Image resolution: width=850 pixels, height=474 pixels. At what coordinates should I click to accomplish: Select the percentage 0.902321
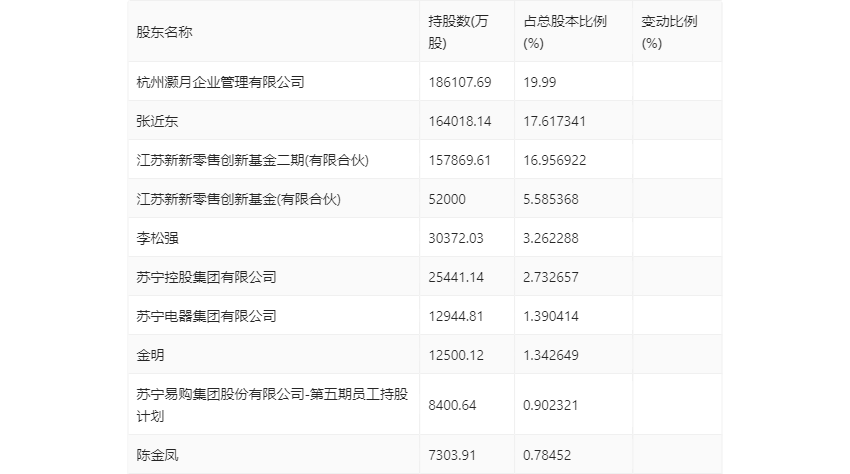tap(551, 405)
